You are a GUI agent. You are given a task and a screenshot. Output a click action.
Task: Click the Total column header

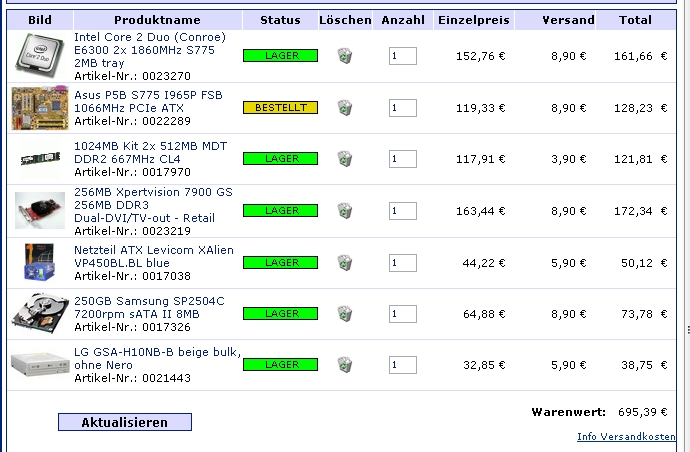tap(635, 20)
